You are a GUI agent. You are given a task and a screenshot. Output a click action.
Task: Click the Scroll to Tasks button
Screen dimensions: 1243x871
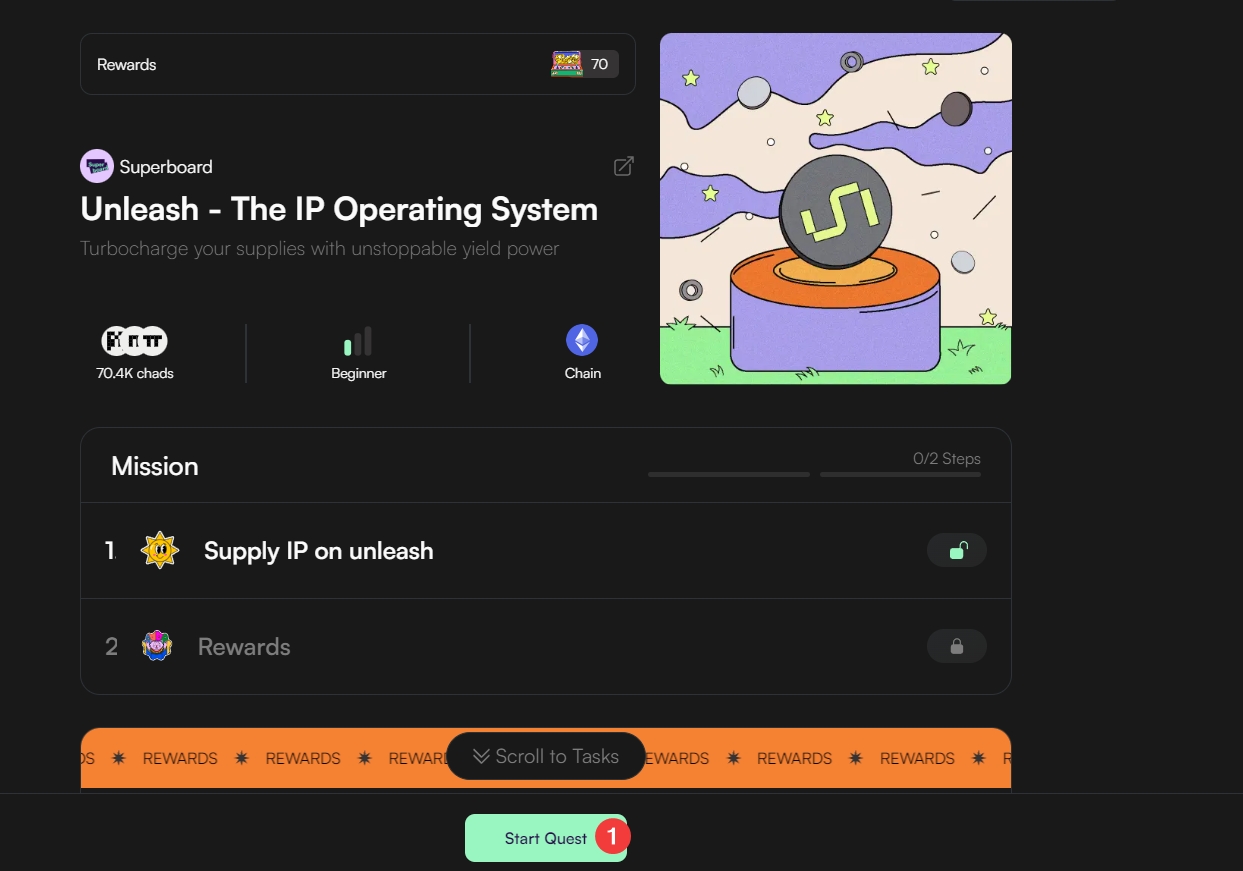tap(546, 756)
